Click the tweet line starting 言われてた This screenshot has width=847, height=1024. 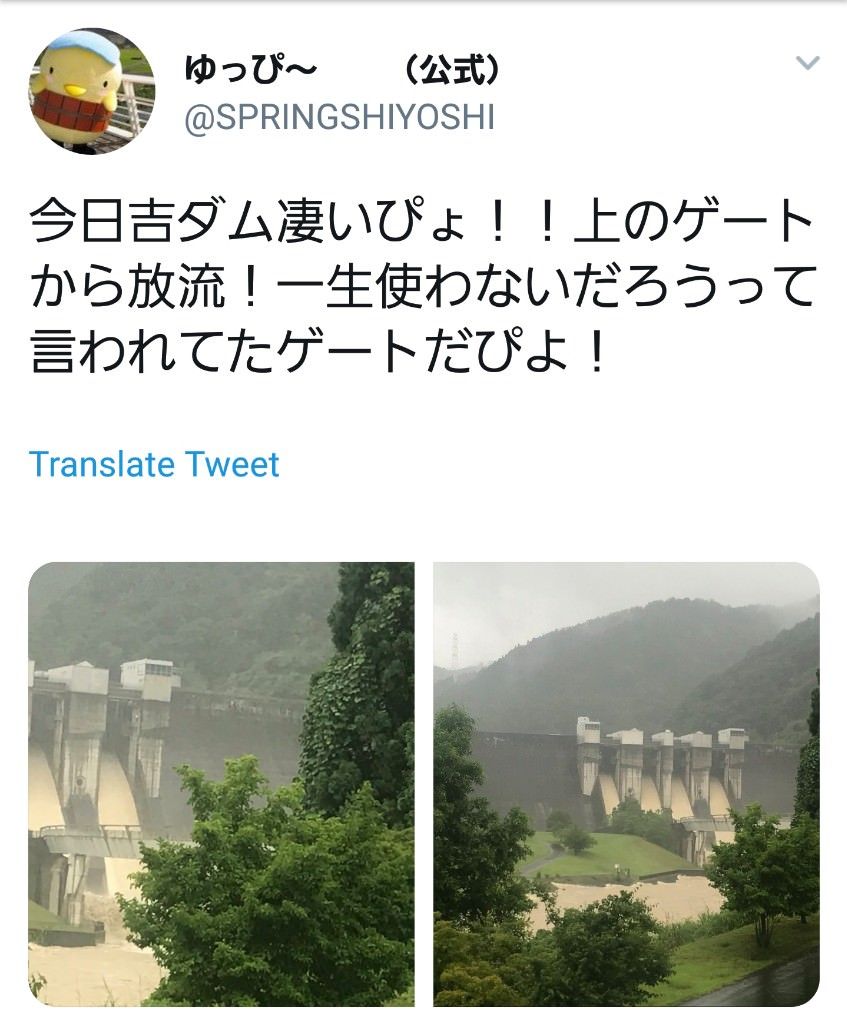[318, 352]
